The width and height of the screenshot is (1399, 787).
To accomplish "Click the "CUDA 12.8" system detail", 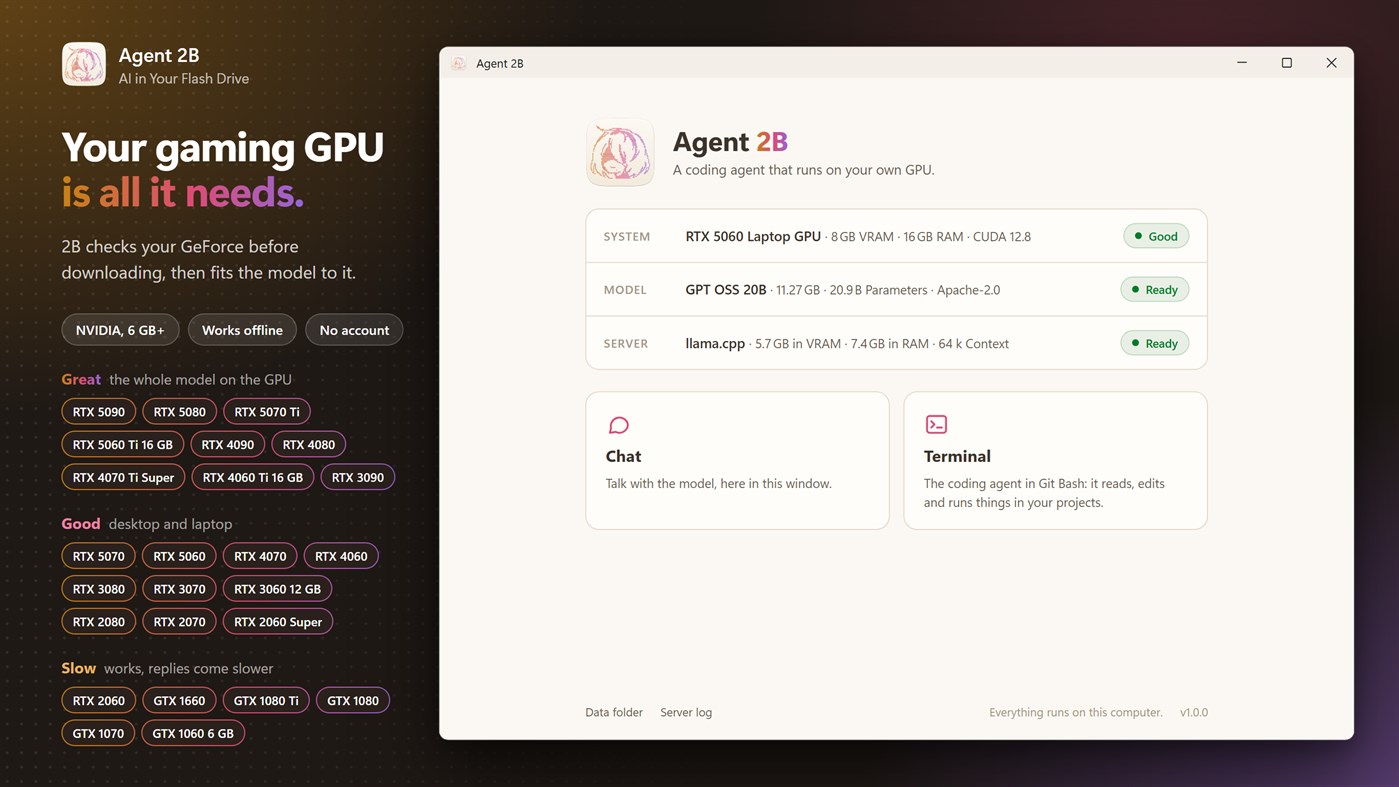I will coord(1002,236).
